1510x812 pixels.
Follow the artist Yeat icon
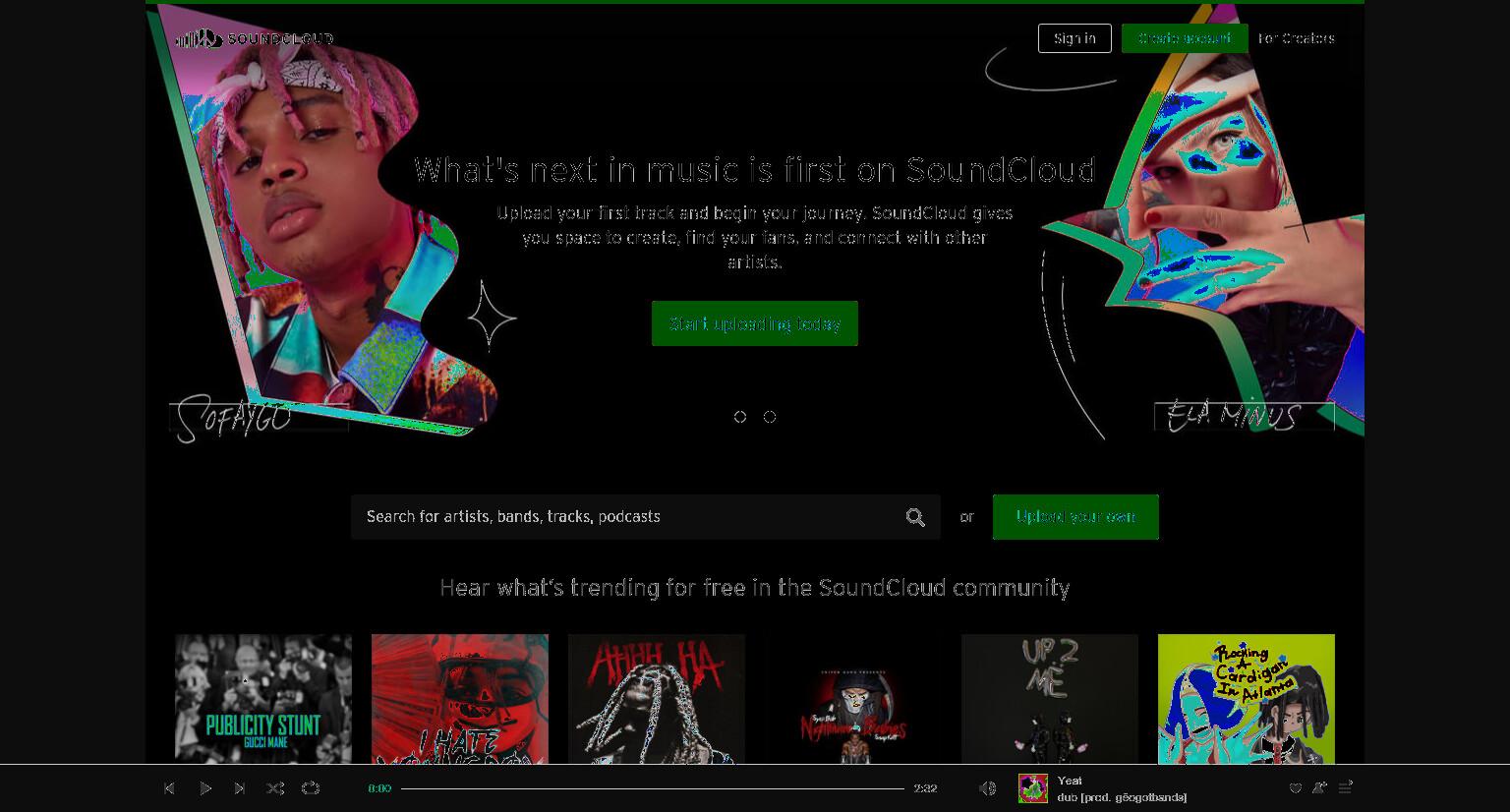(1319, 787)
